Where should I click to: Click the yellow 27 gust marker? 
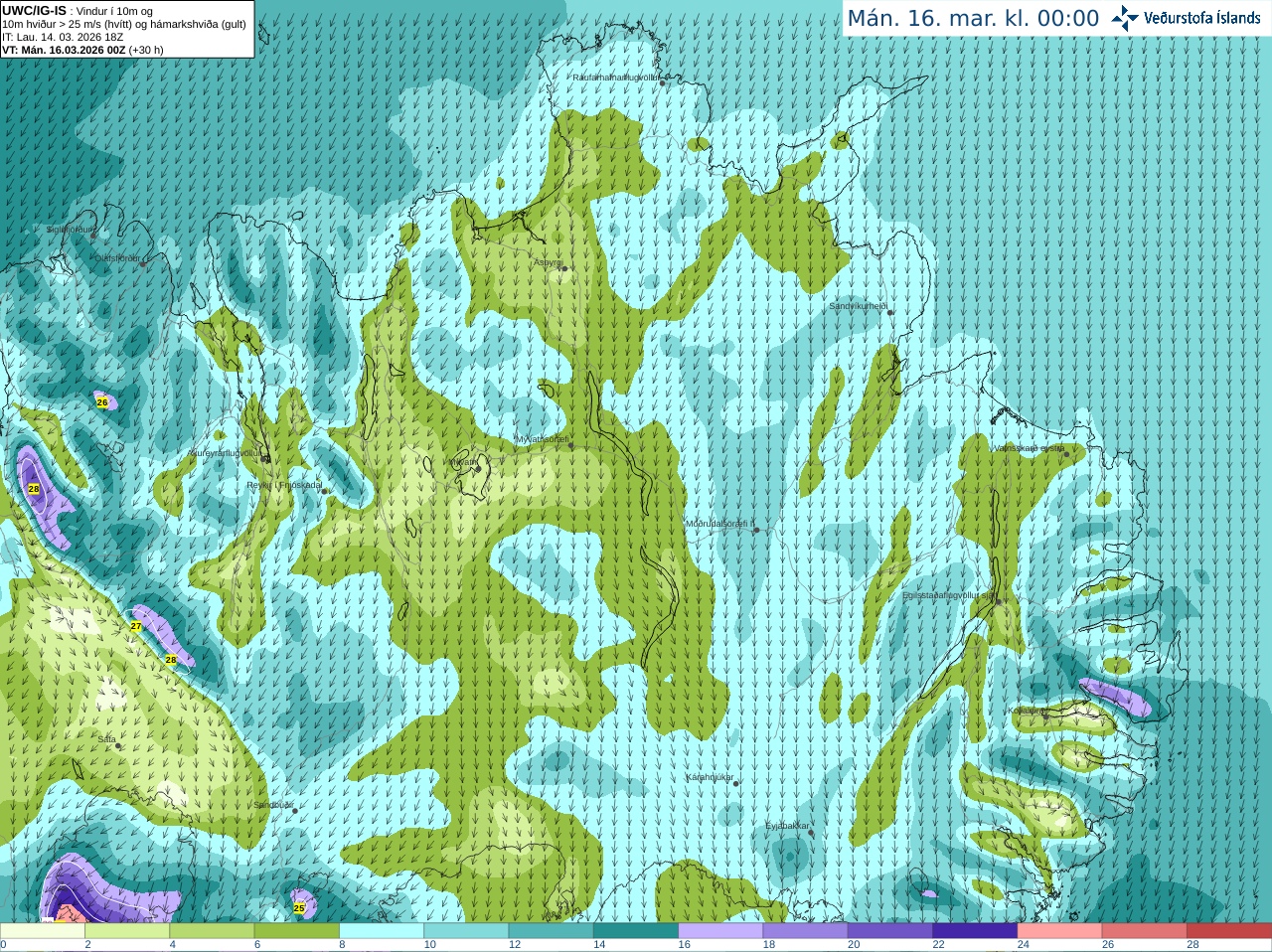tap(136, 626)
